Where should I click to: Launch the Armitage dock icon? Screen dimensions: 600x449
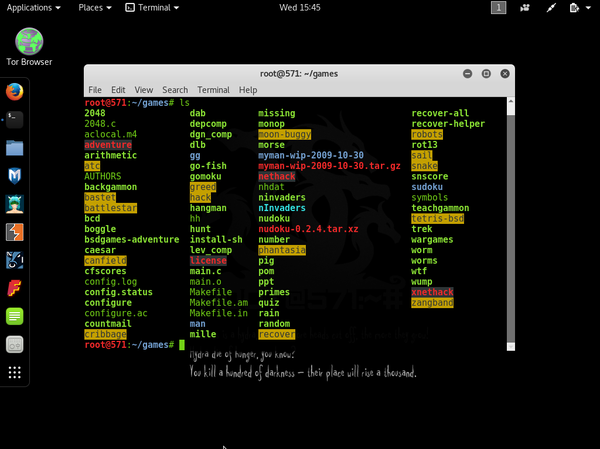(x=15, y=204)
